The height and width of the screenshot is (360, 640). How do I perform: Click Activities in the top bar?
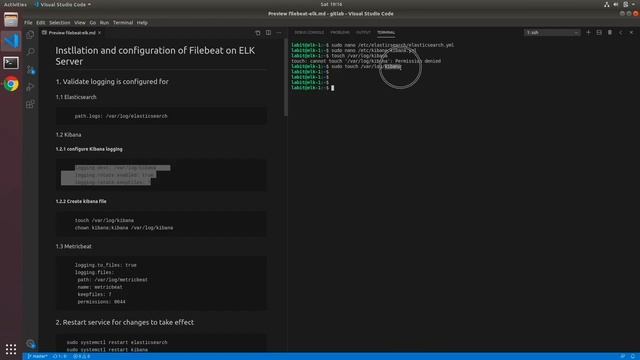[15, 4]
